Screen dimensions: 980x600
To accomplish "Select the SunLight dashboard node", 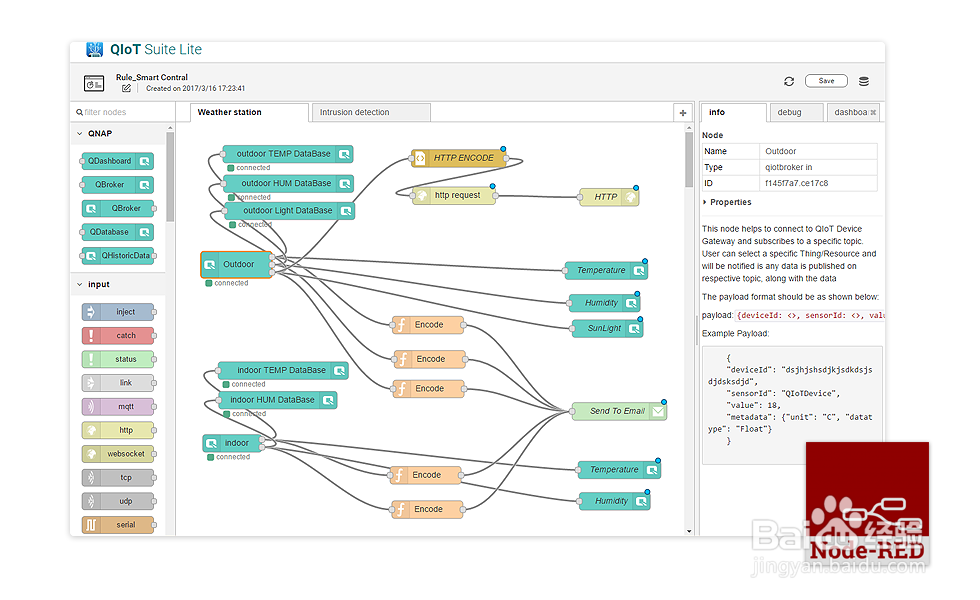I will (x=607, y=328).
